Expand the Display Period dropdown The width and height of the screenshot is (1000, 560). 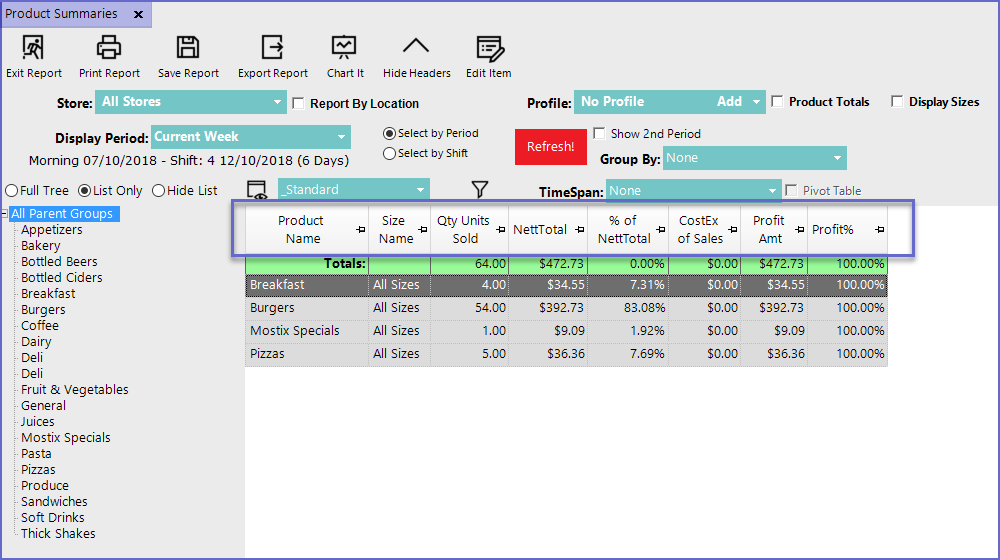(x=251, y=137)
